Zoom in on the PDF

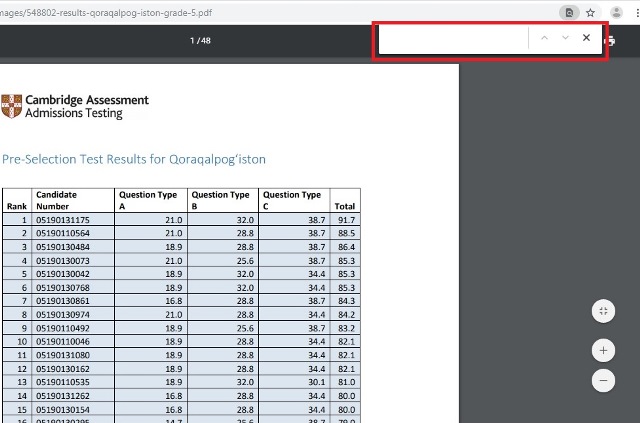[603, 351]
